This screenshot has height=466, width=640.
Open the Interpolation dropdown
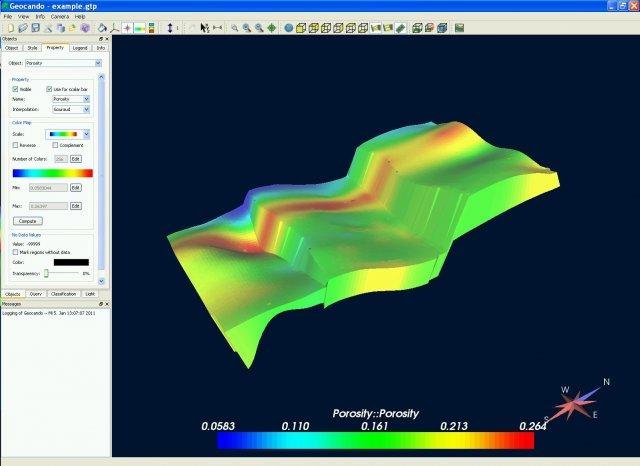tap(71, 109)
